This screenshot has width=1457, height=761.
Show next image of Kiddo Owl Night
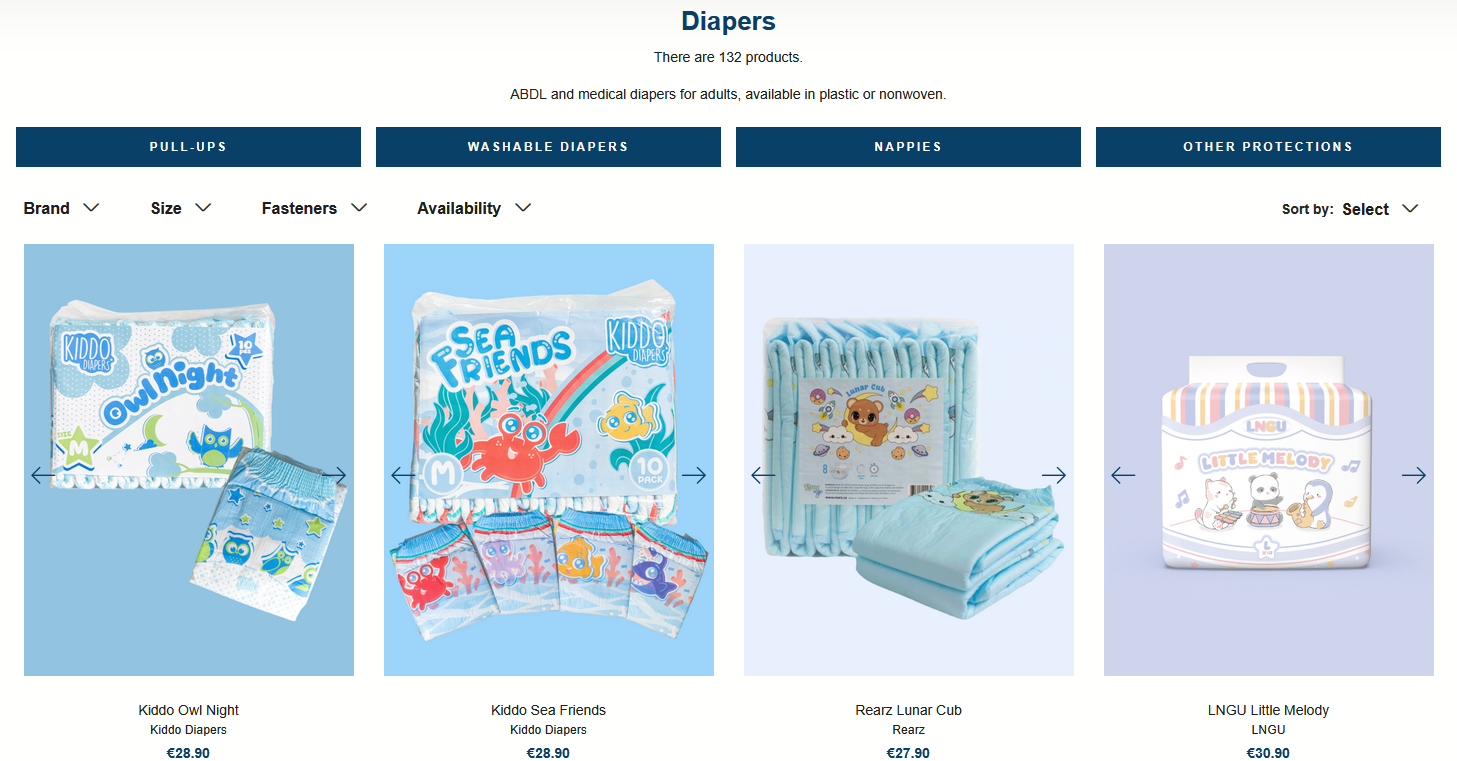pos(334,476)
